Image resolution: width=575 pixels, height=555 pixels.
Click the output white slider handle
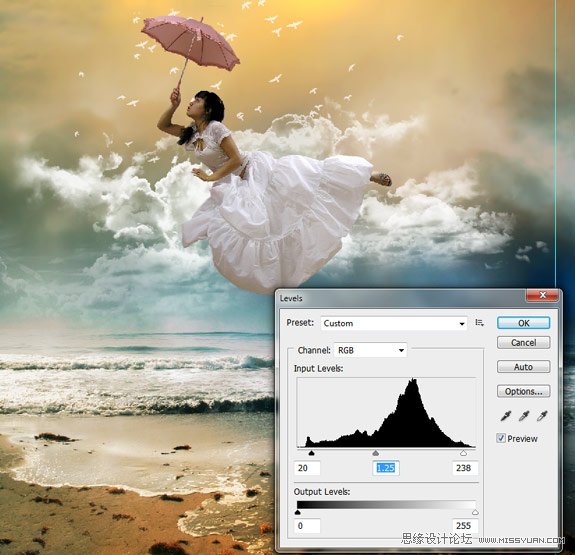475,512
